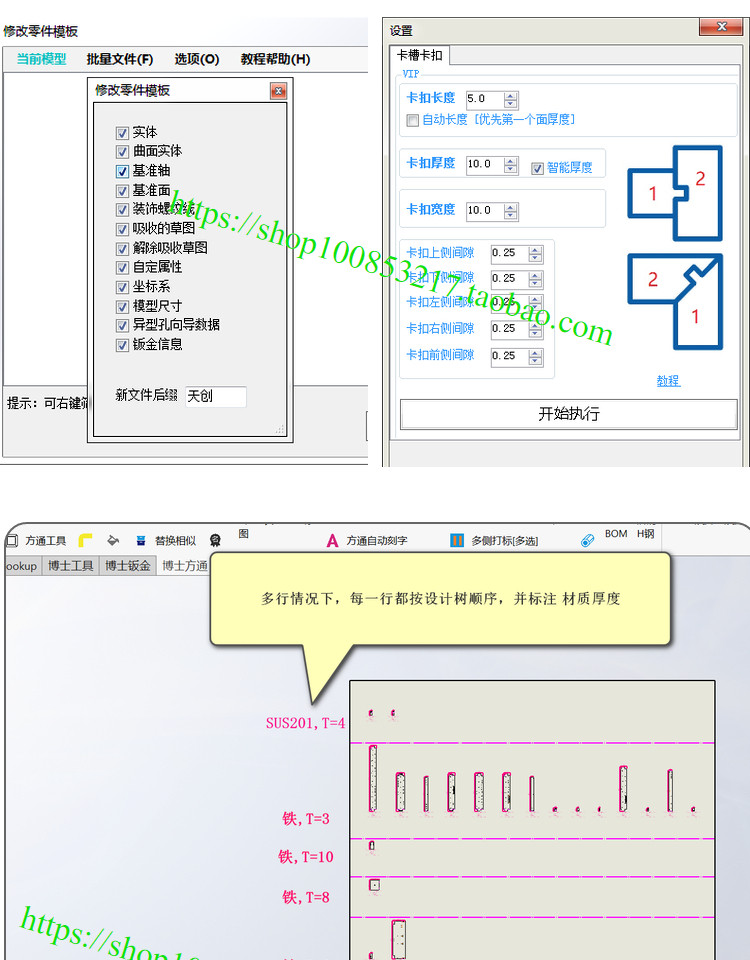Click the 卡扣宽度 value field
Image resolution: width=750 pixels, height=960 pixels.
click(484, 211)
